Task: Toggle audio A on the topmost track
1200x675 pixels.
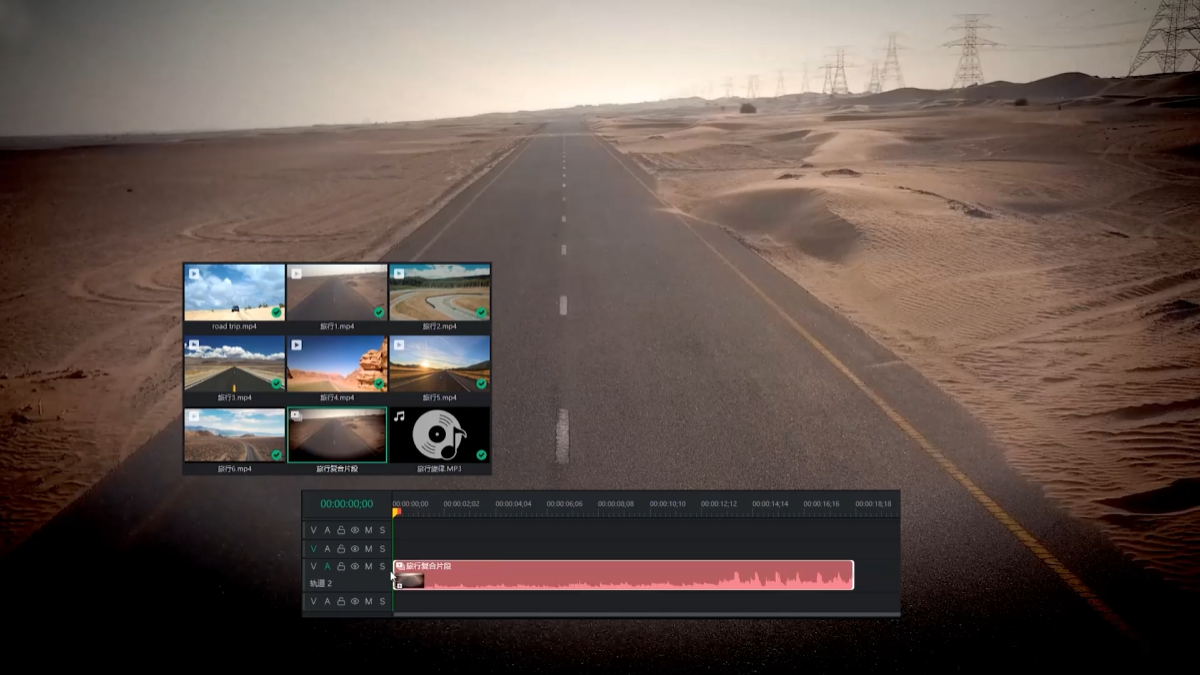Action: (x=327, y=530)
